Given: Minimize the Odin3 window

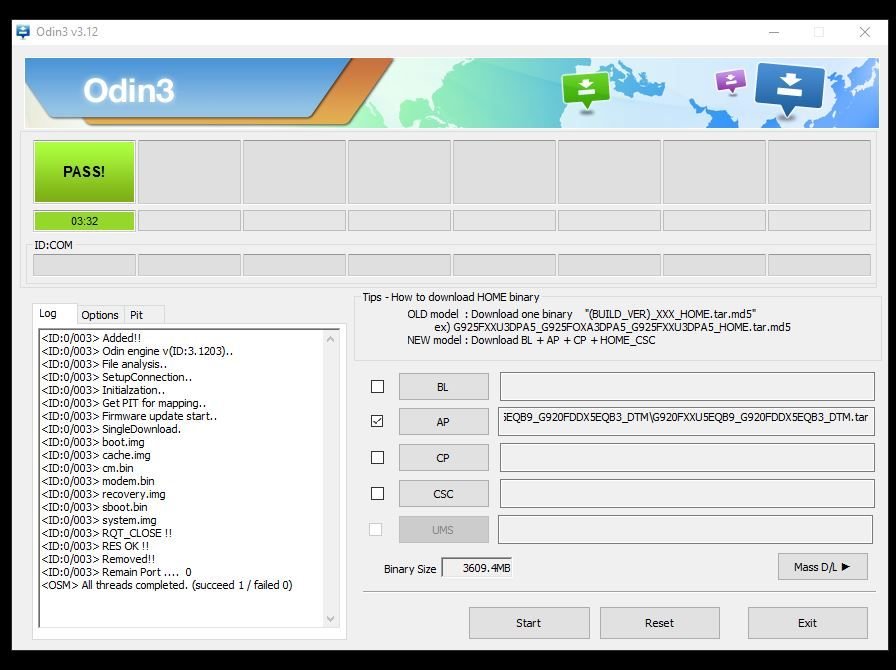Looking at the screenshot, I should (x=774, y=32).
